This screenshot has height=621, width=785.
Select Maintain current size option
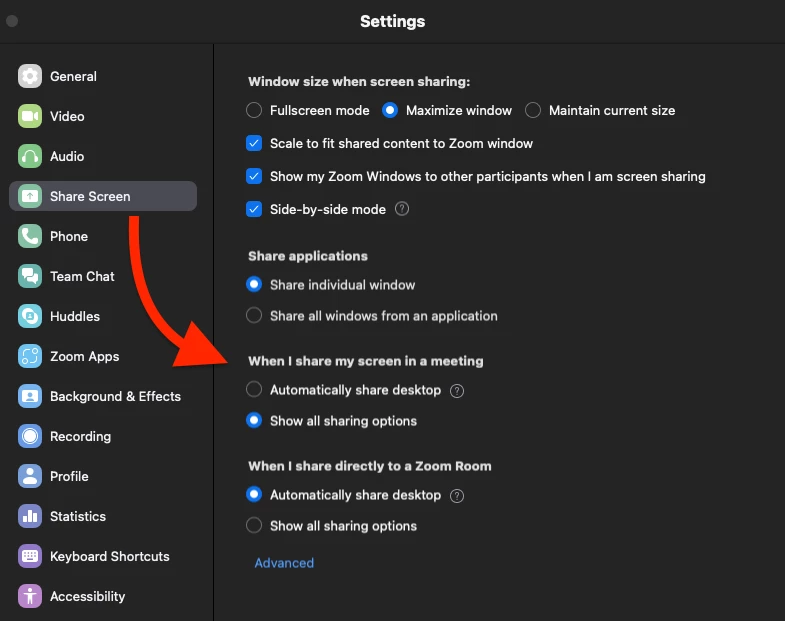(x=533, y=110)
